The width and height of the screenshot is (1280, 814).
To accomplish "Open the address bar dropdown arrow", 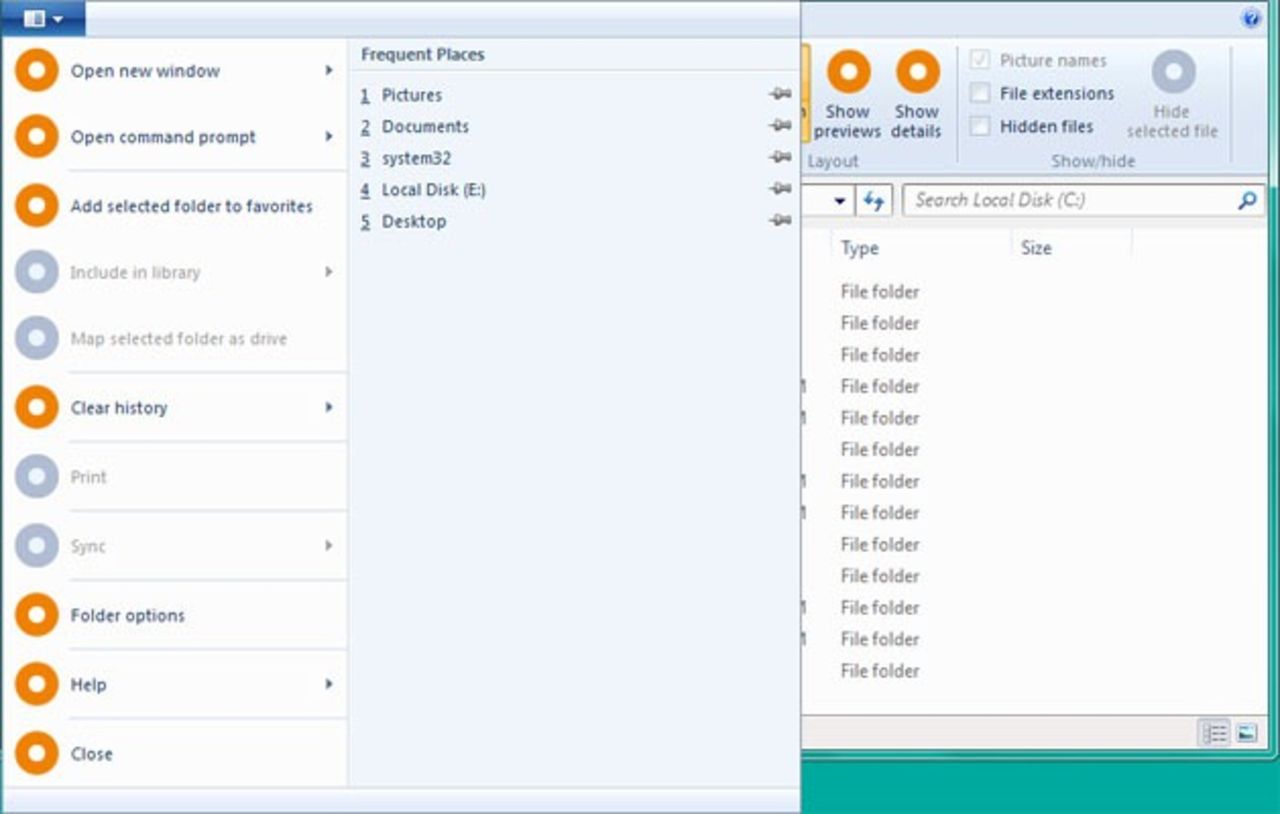I will tap(839, 200).
